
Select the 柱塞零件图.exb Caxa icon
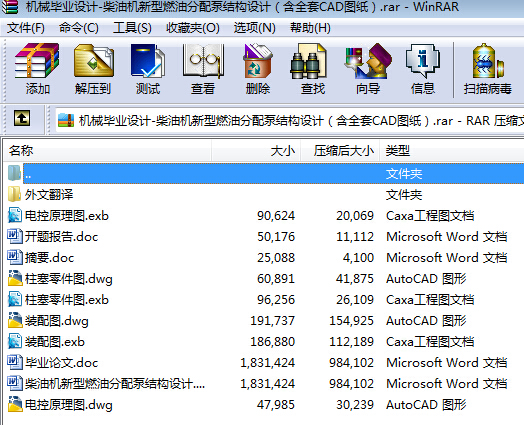coord(15,299)
